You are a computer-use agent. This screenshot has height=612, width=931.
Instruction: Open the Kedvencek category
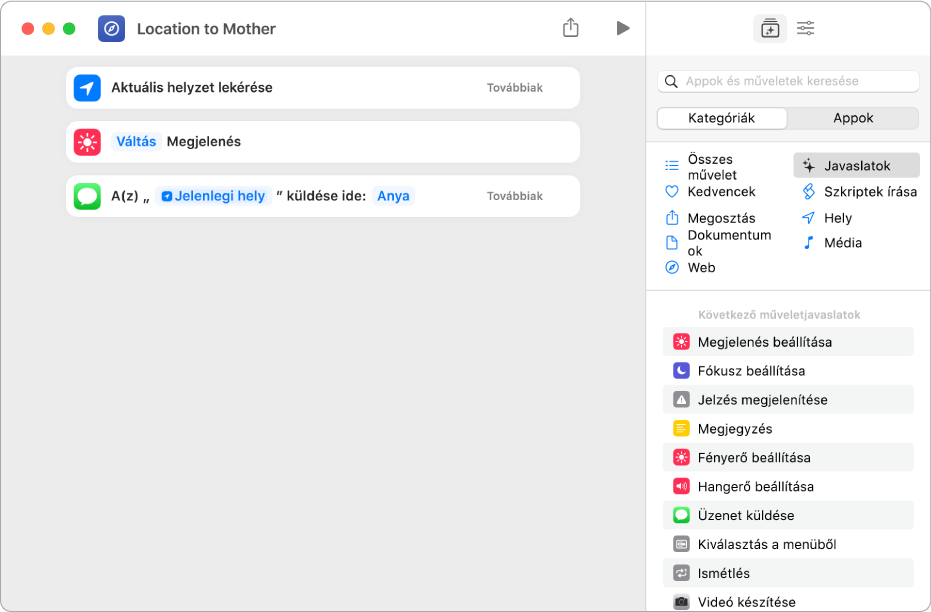click(x=720, y=191)
